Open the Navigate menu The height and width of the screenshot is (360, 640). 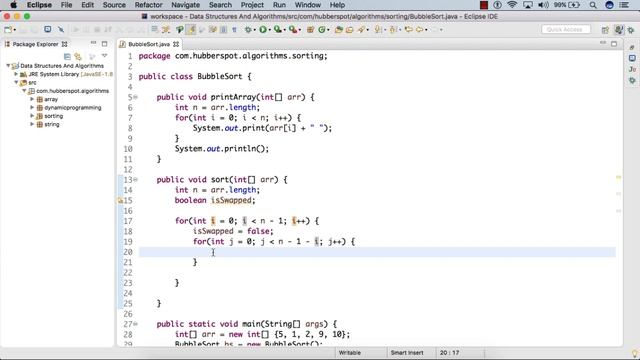(186, 5)
